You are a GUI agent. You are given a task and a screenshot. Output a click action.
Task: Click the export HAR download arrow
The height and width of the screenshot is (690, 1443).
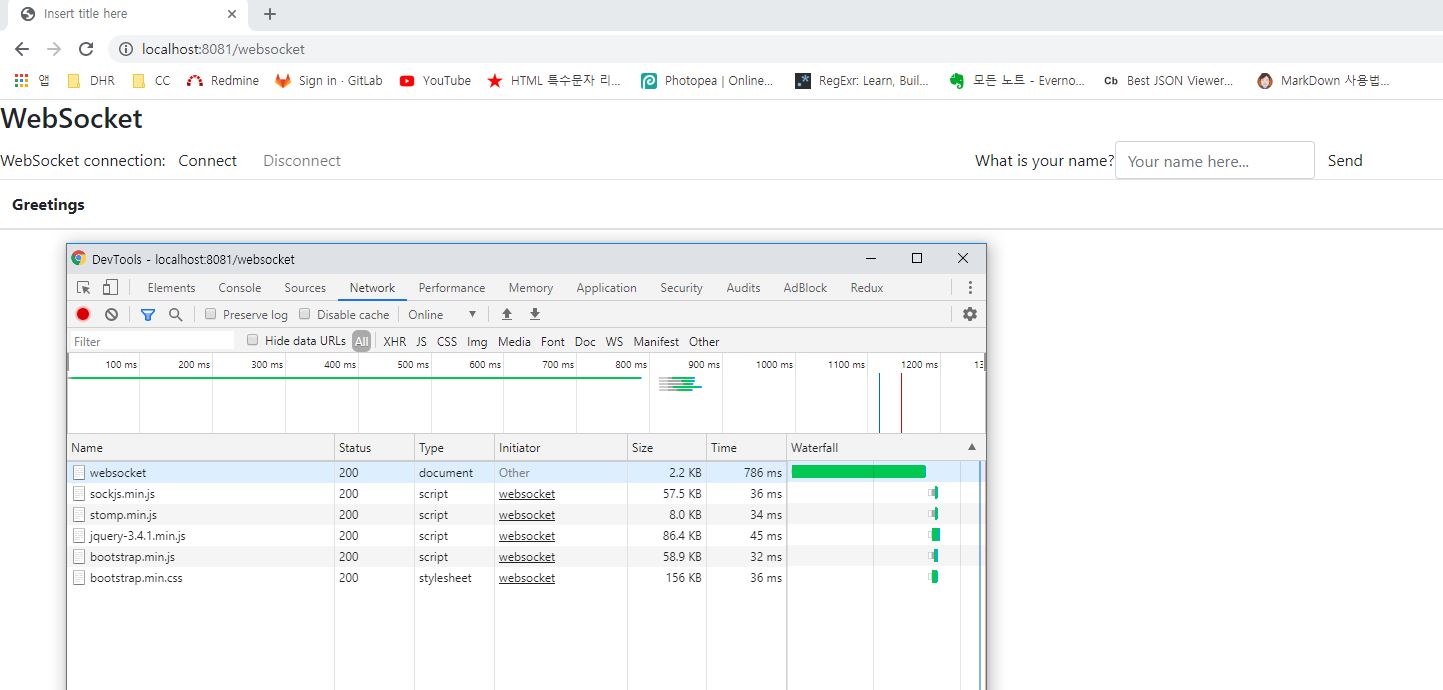[x=535, y=314]
